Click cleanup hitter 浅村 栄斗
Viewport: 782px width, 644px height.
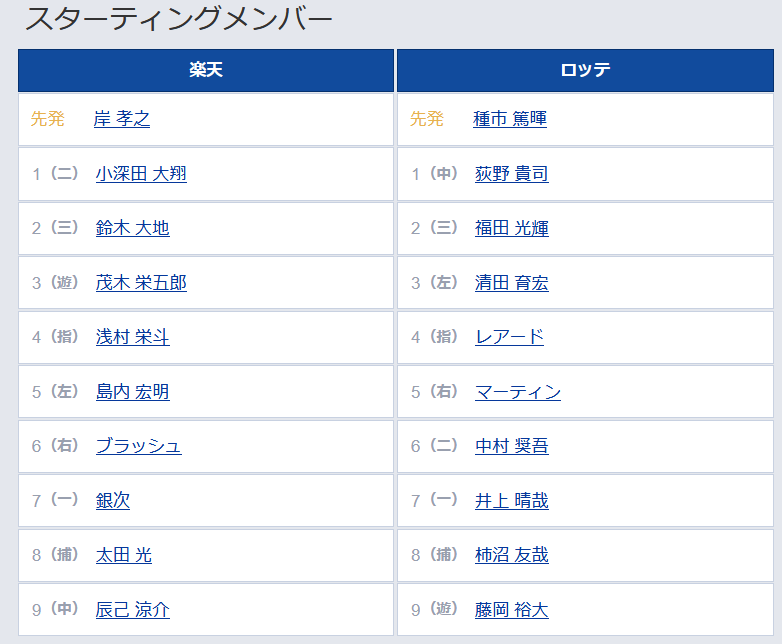tap(132, 337)
